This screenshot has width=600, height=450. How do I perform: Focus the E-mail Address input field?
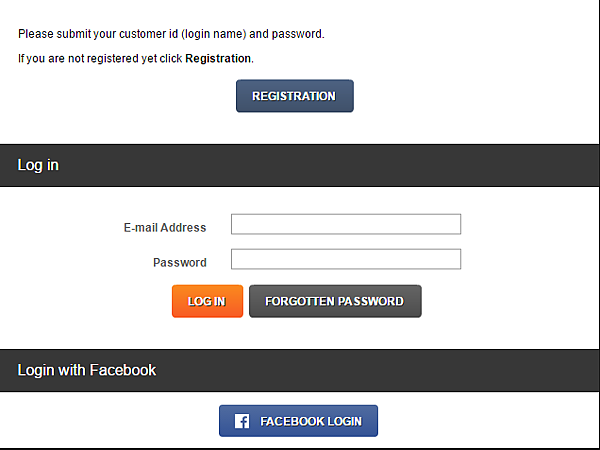pos(345,224)
